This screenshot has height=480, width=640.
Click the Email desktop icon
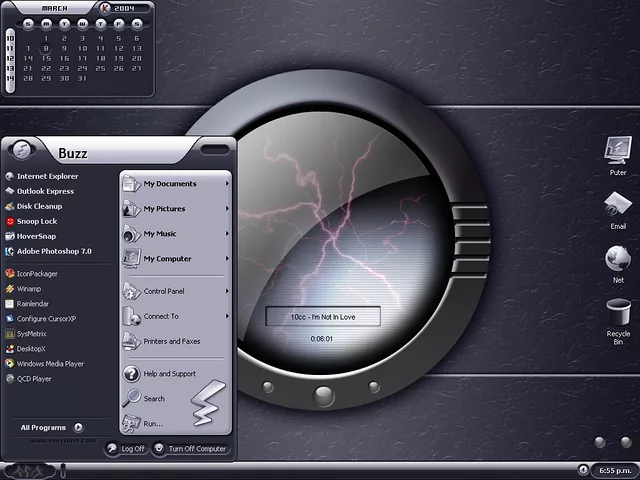tap(618, 206)
